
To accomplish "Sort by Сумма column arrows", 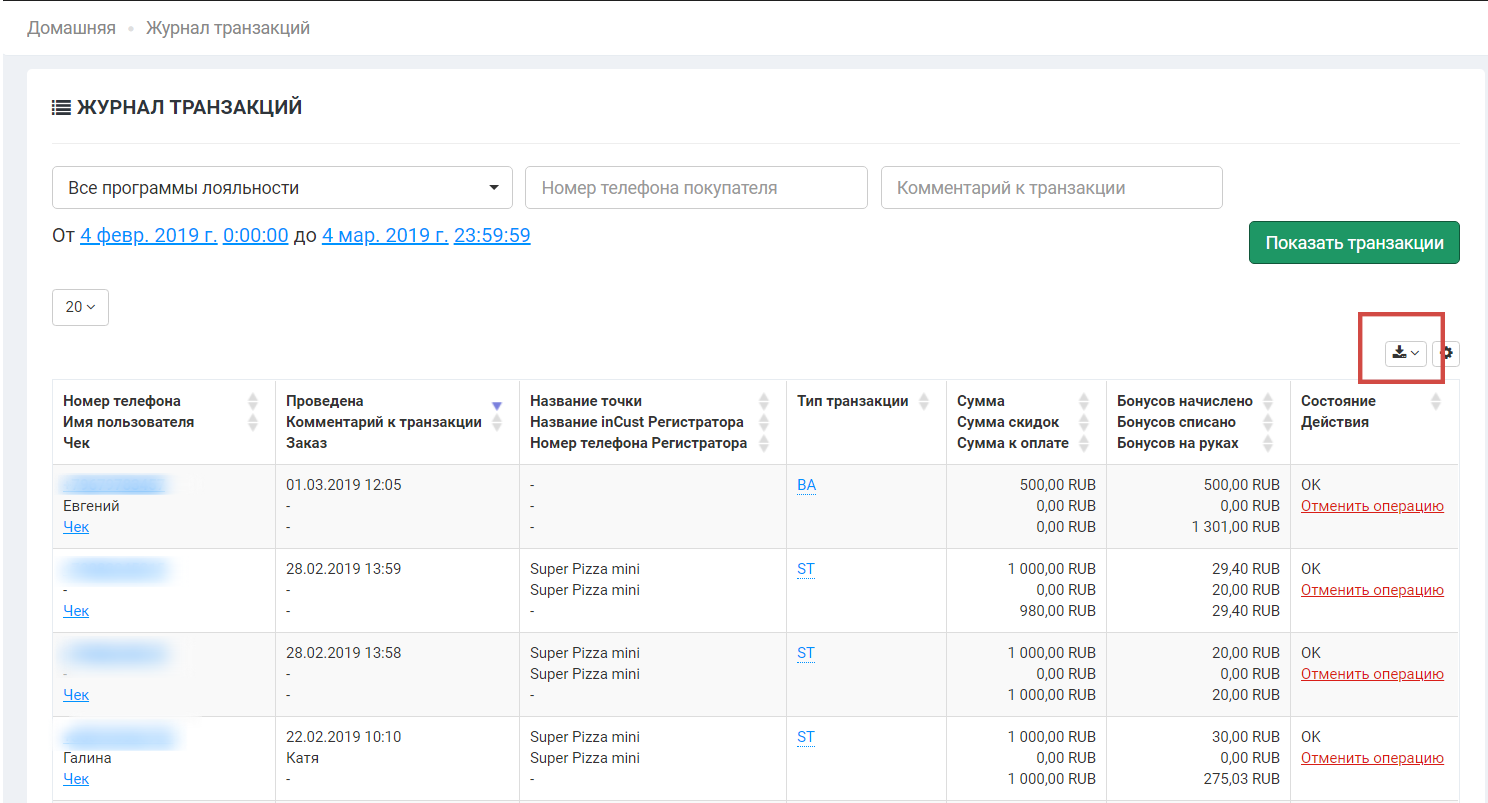I will 1084,401.
